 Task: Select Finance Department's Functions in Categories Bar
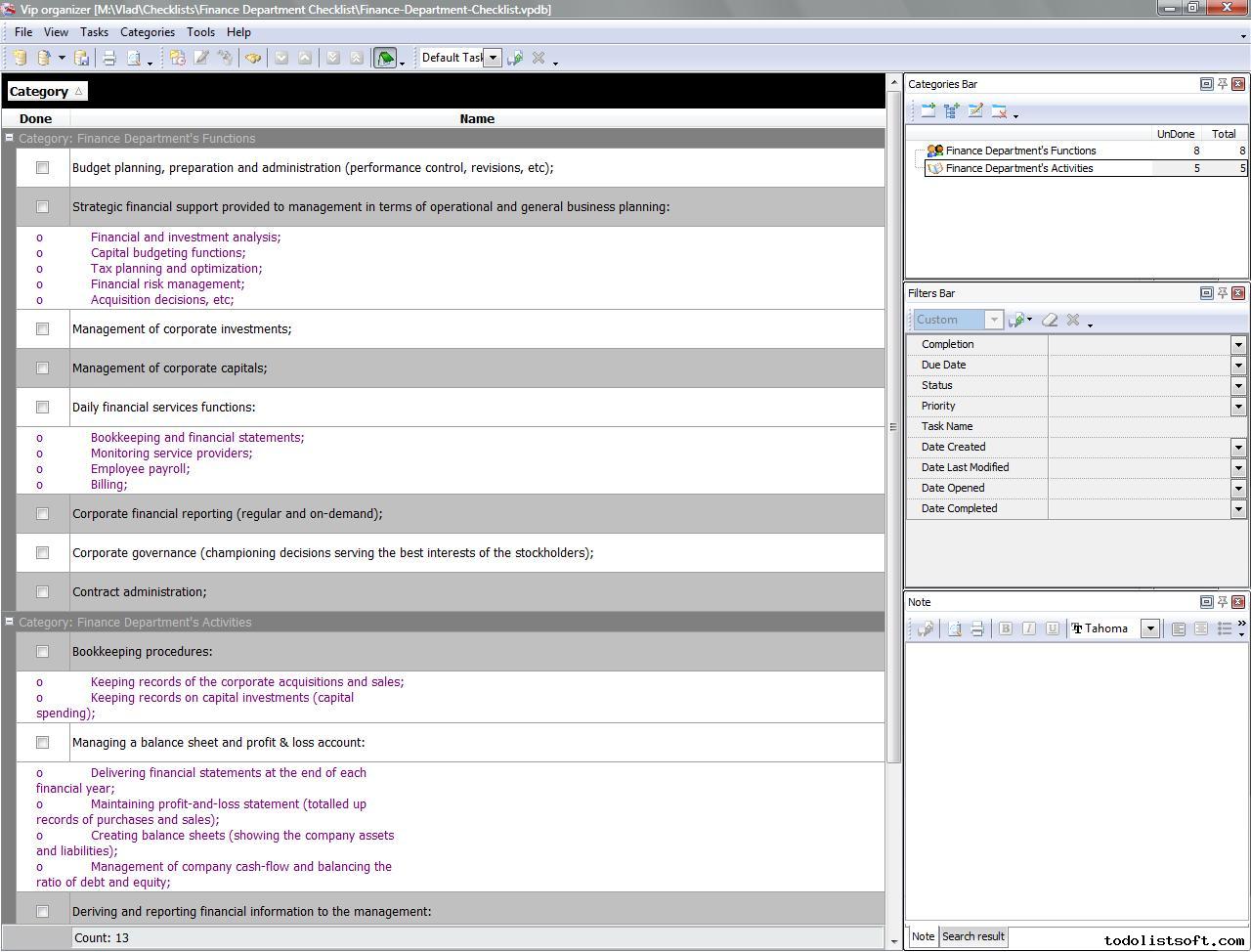click(1020, 151)
